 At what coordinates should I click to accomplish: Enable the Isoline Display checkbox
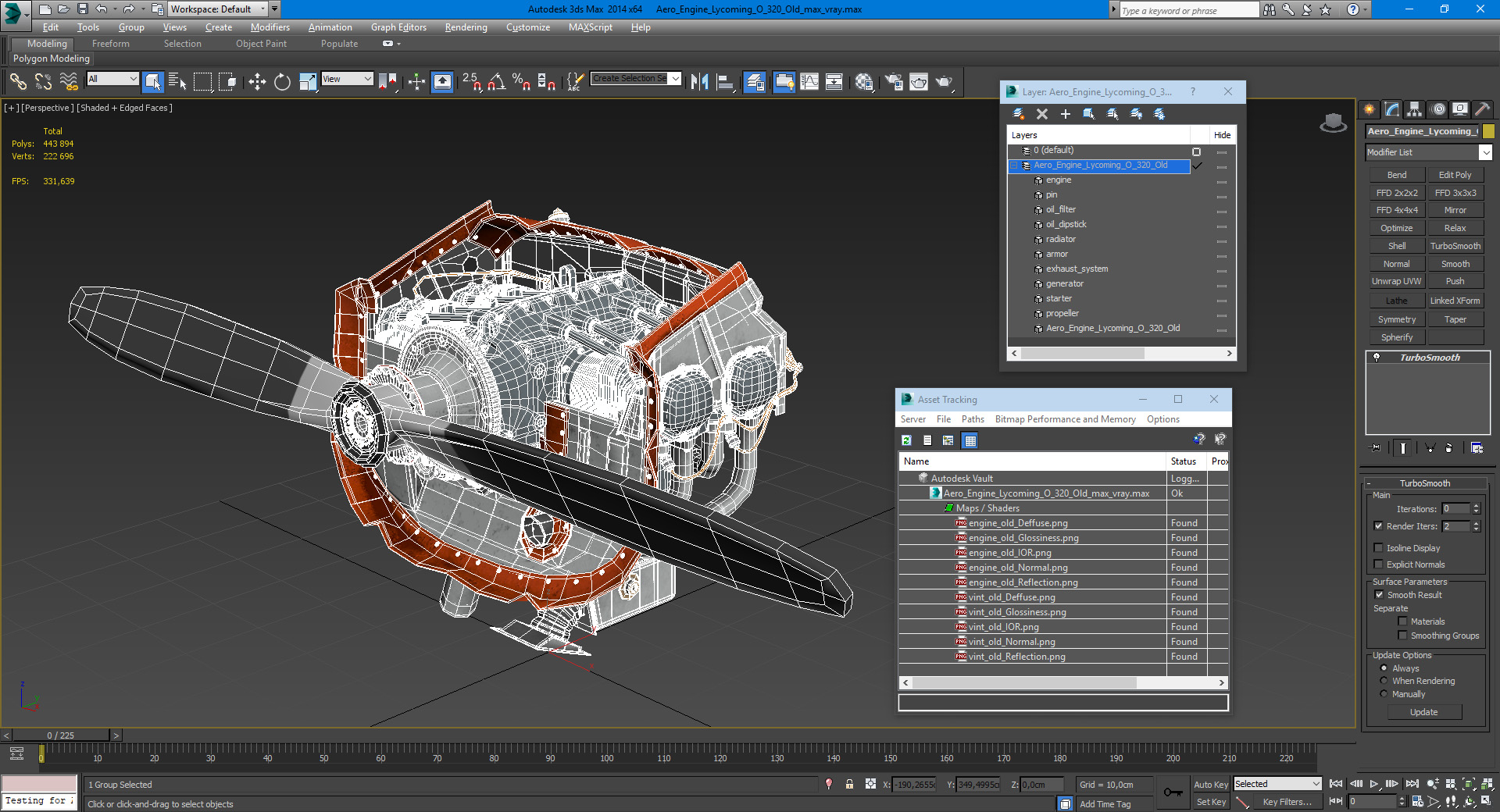click(1378, 548)
